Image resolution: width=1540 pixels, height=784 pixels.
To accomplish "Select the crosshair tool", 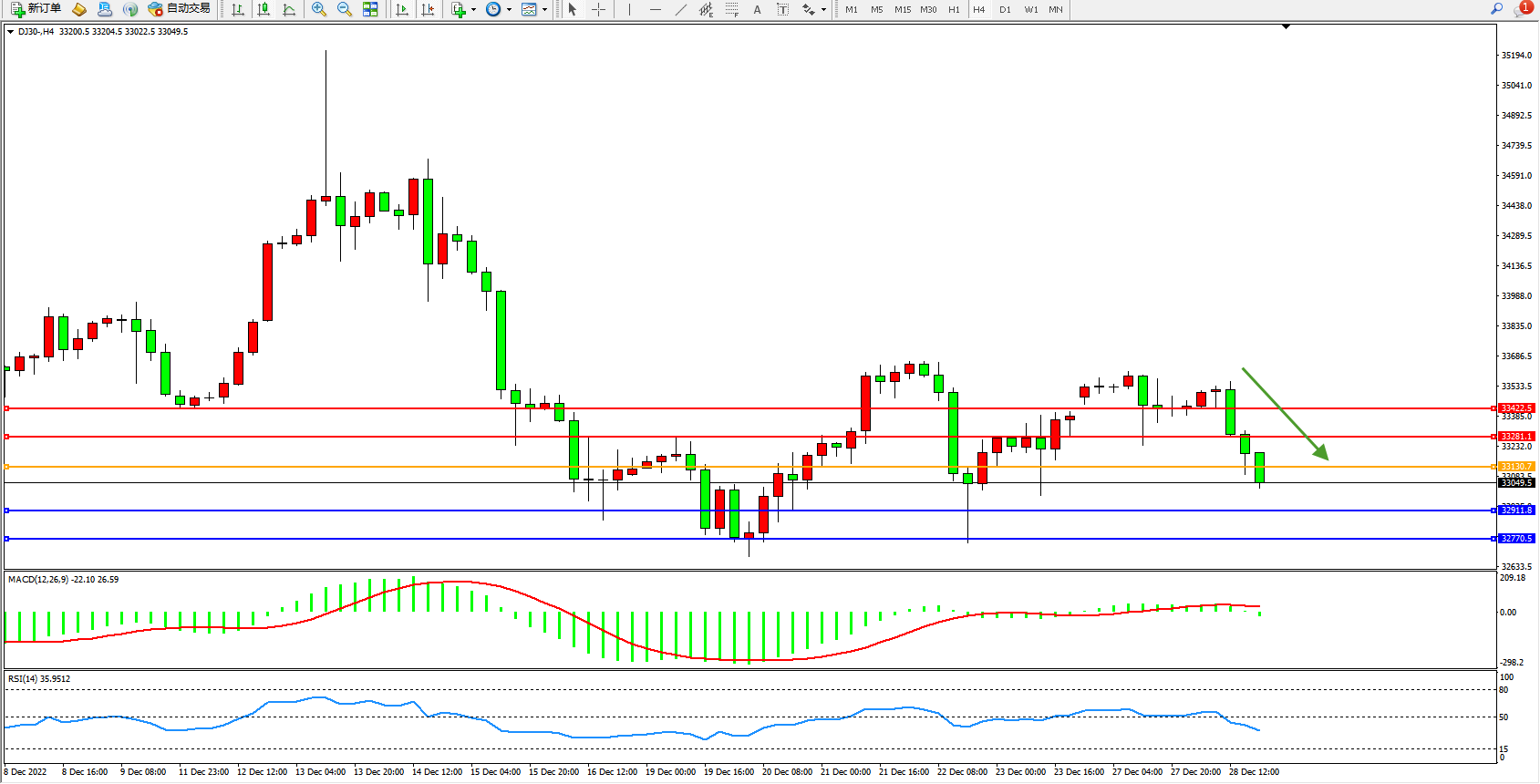I will click(x=599, y=9).
